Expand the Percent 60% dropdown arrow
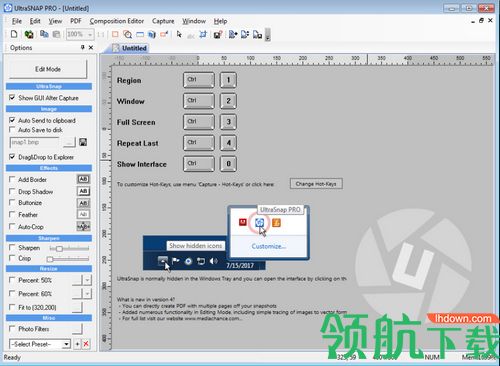This screenshot has width=500, height=366. tap(87, 294)
